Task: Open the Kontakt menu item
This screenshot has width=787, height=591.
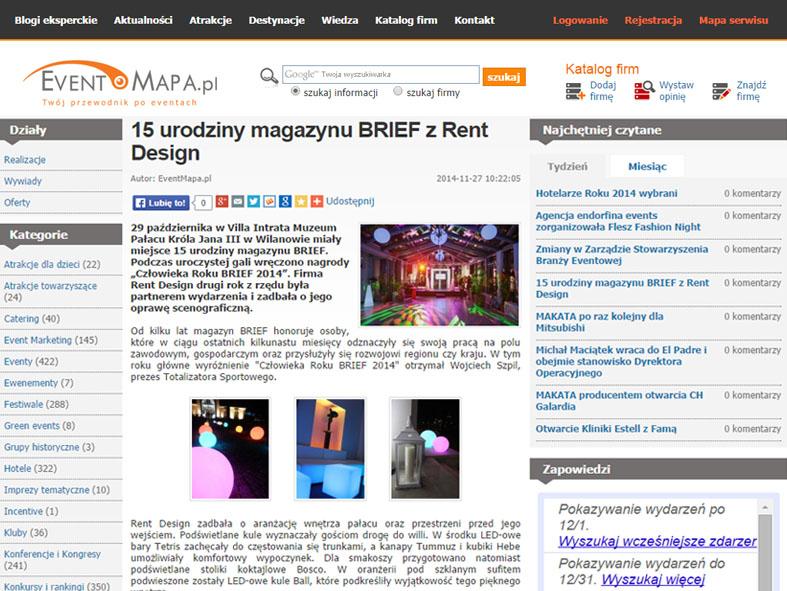Action: pyautogui.click(x=474, y=20)
